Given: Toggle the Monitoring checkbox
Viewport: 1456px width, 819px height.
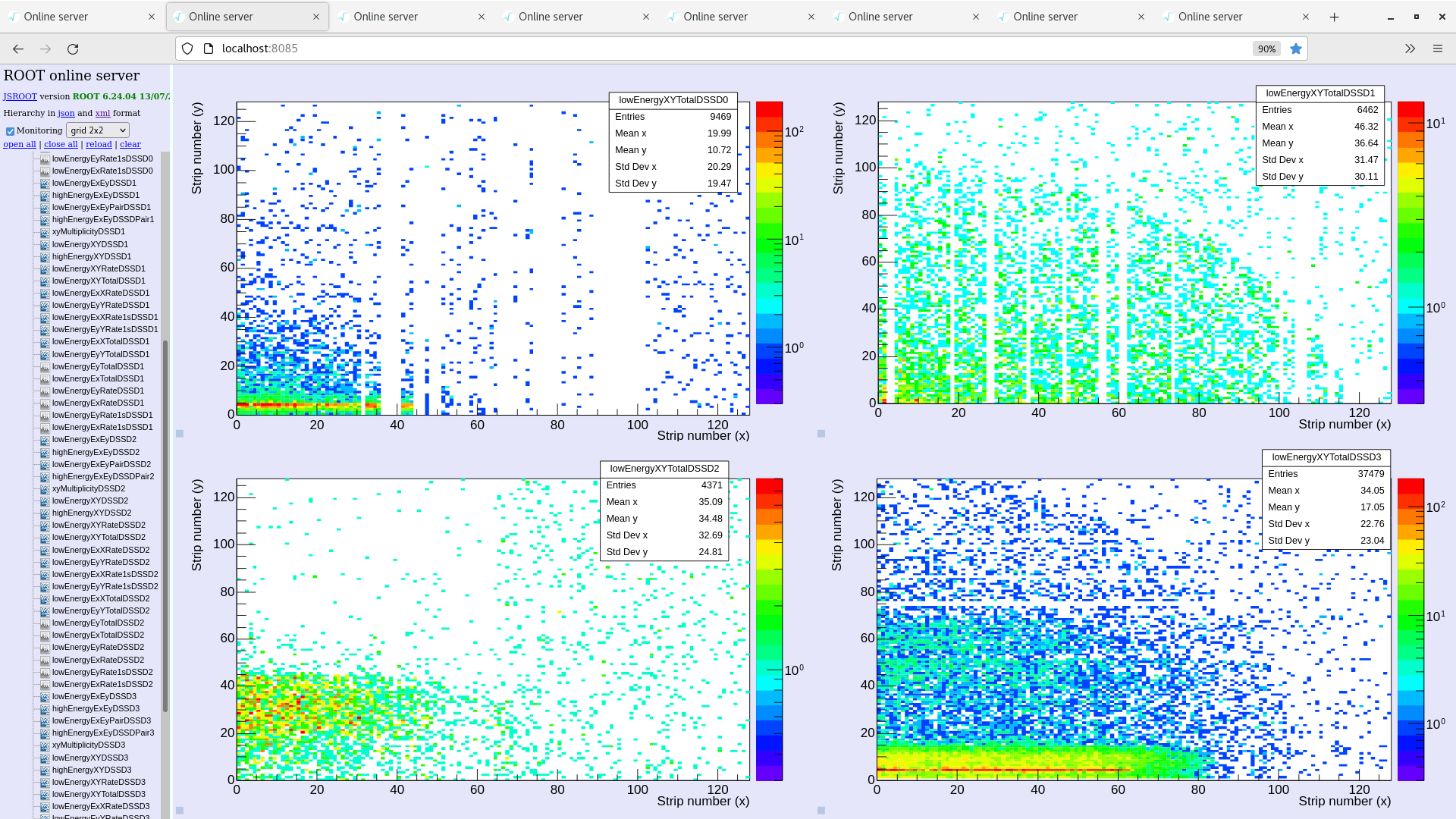Looking at the screenshot, I should pos(11,131).
